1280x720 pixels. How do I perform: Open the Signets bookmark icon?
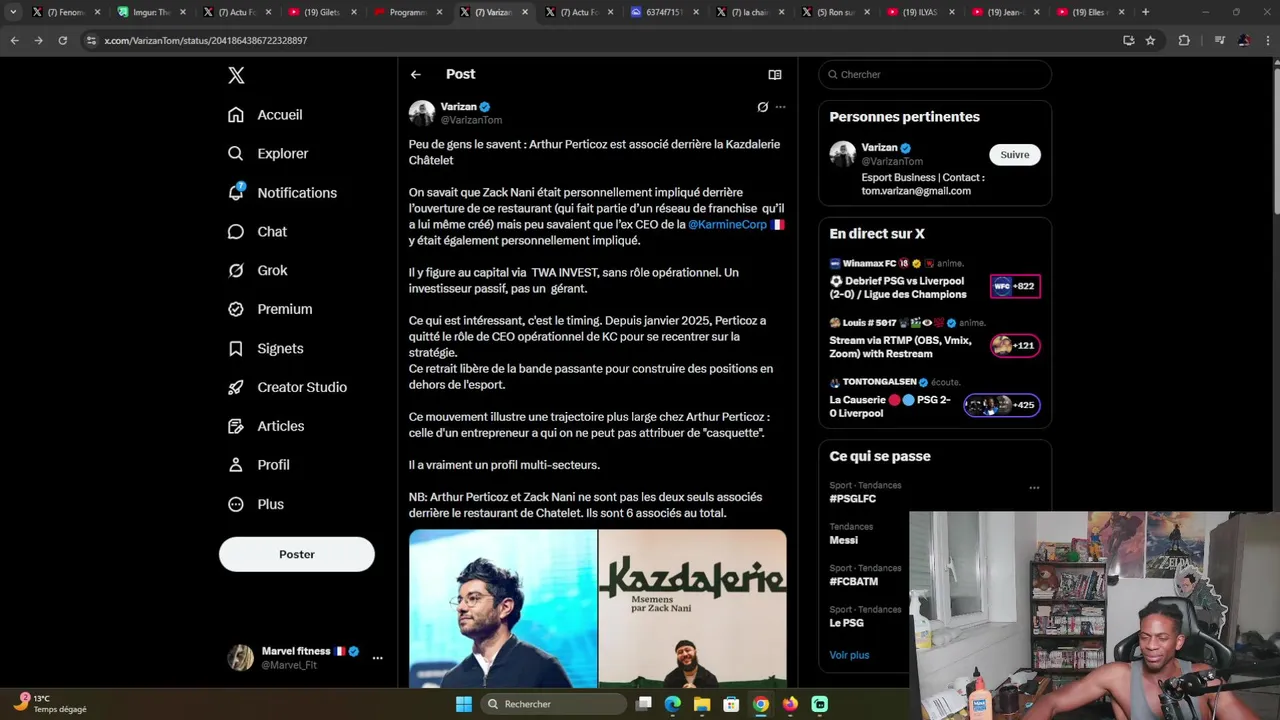tap(236, 349)
